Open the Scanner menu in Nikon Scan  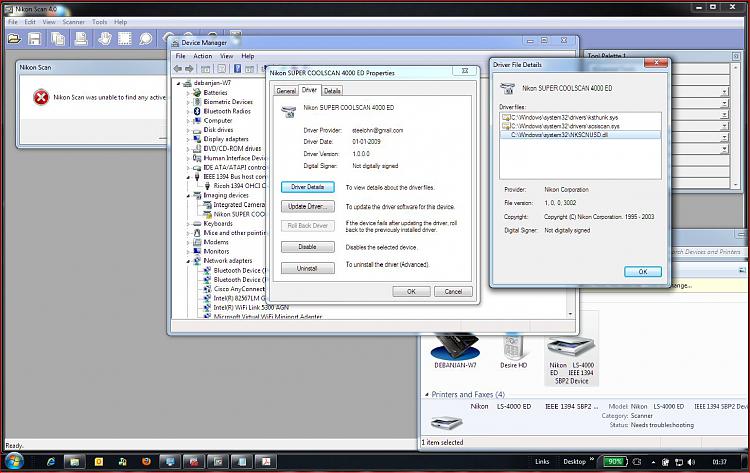(73, 22)
